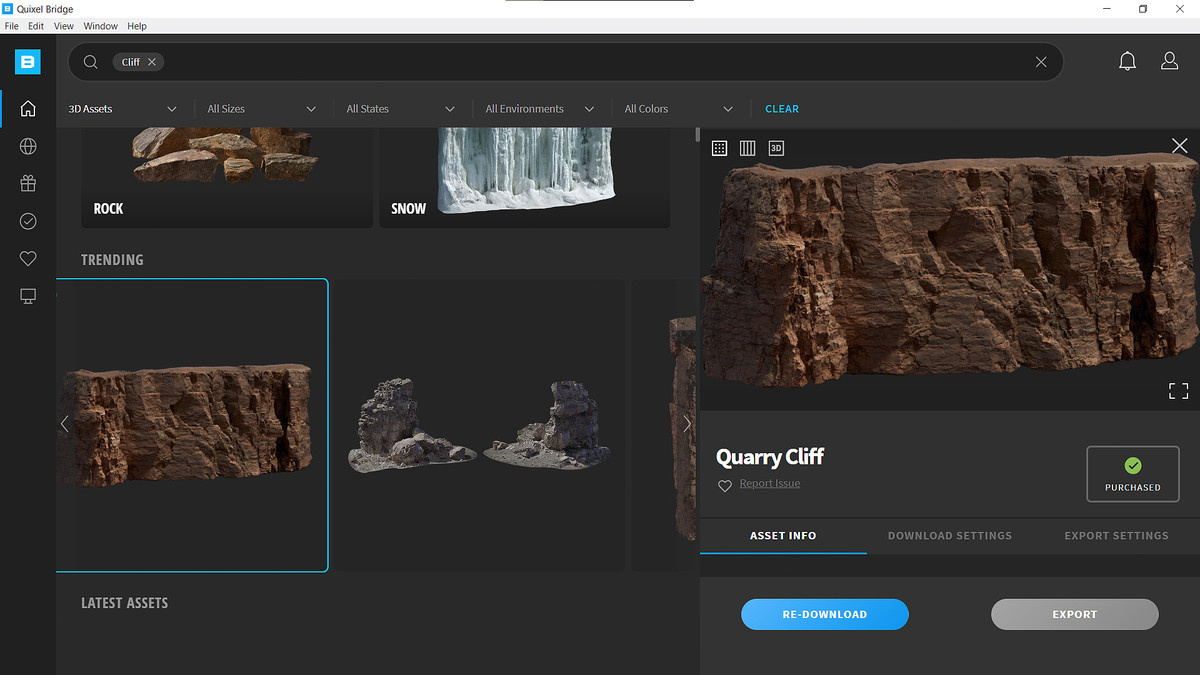
Task: Open the File menu
Action: coord(12,26)
